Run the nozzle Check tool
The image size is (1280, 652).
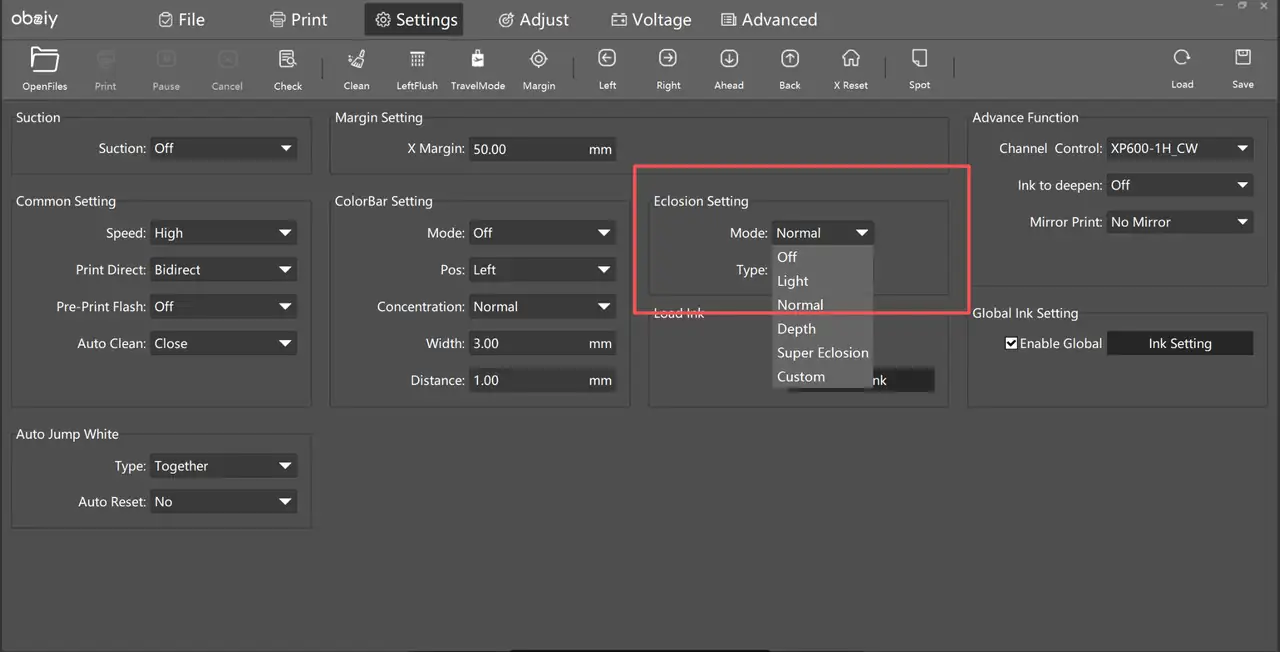(x=288, y=59)
